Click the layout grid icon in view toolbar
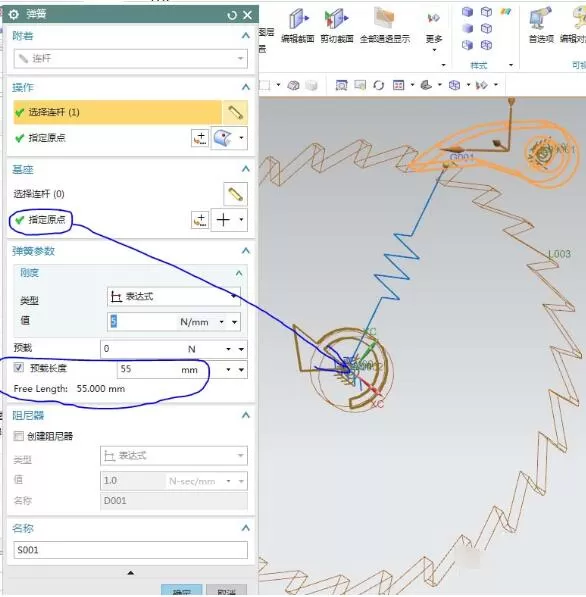Screen dimensions: 586x597 pos(398,85)
